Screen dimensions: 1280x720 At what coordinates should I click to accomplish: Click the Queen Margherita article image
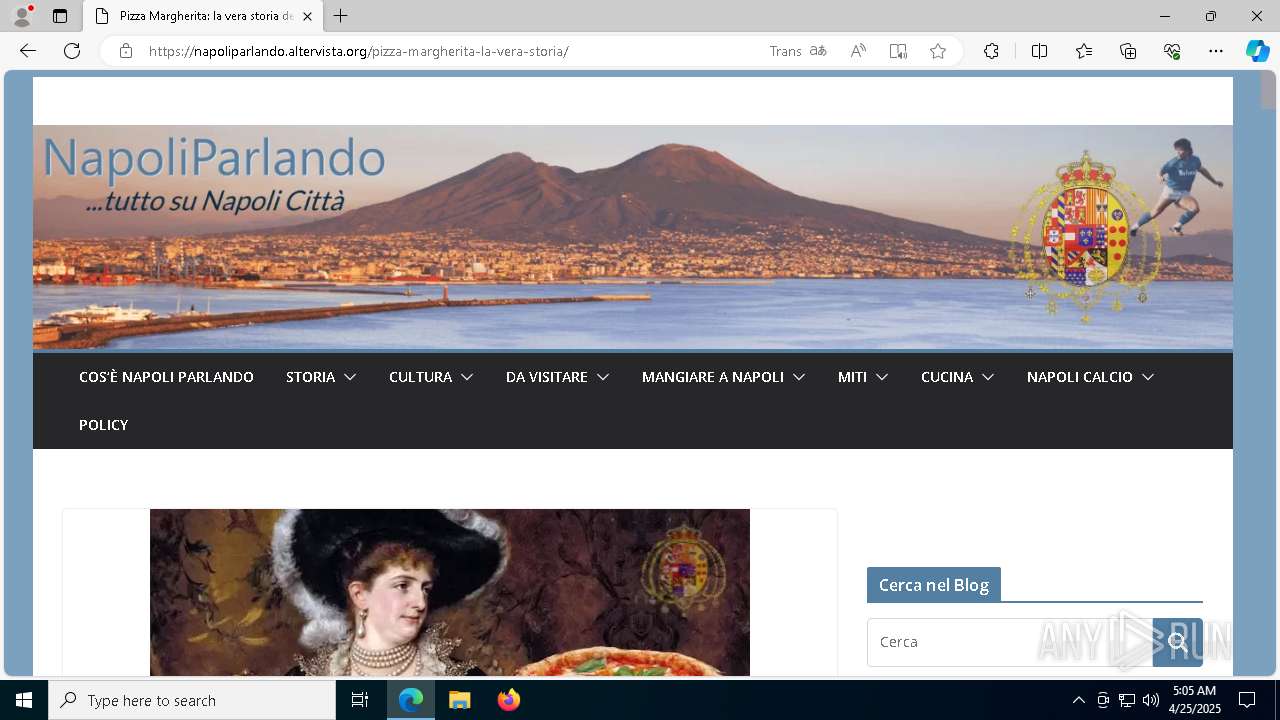point(450,592)
